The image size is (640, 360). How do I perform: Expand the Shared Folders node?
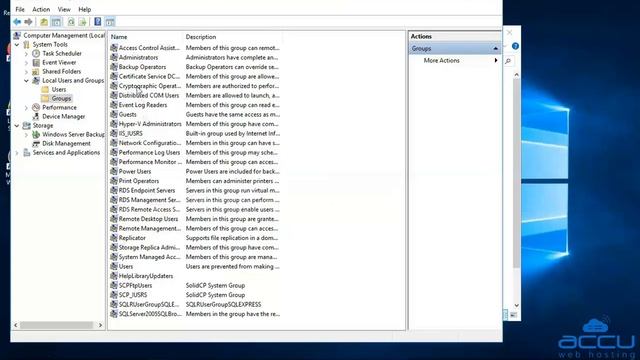point(26,71)
